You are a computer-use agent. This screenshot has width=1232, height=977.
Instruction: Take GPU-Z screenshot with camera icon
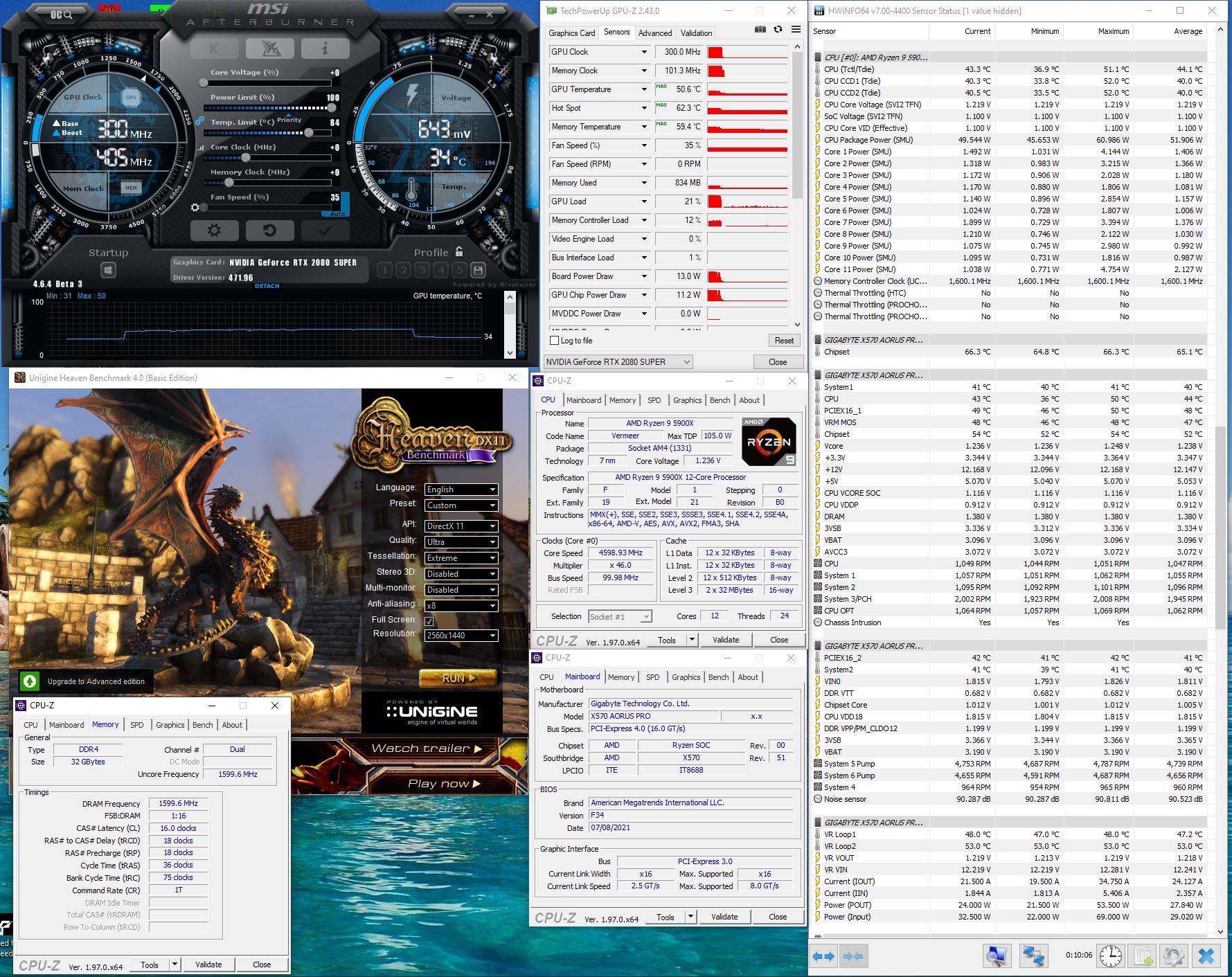pyautogui.click(x=760, y=30)
